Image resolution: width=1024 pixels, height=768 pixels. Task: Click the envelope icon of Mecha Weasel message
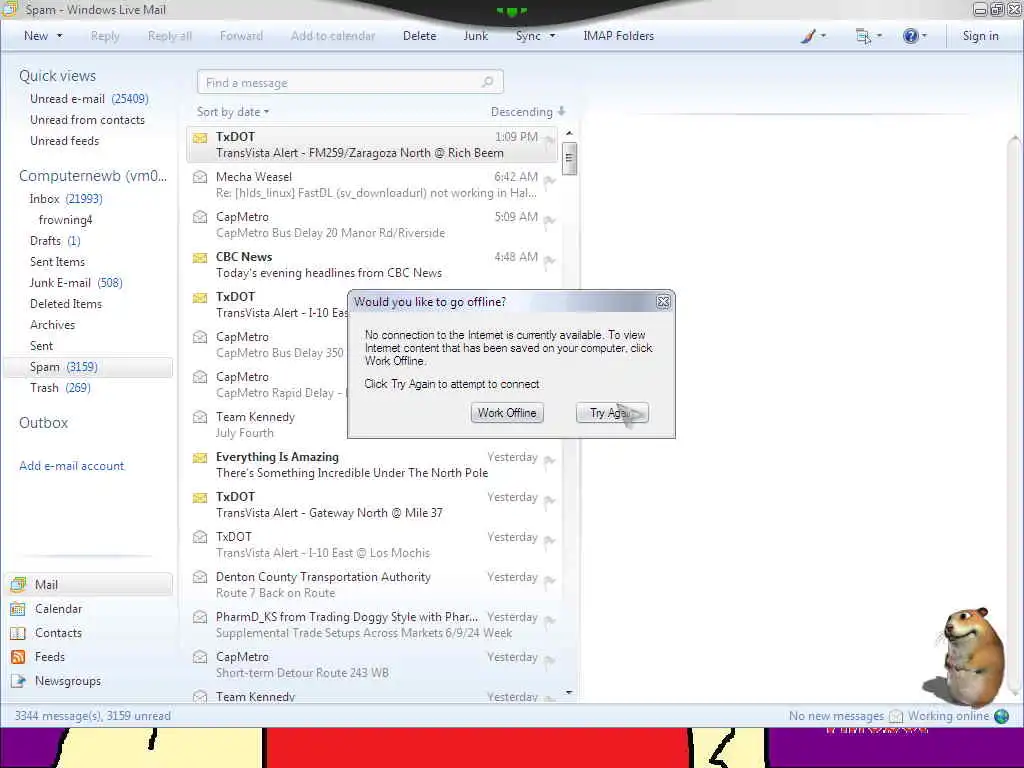[200, 177]
